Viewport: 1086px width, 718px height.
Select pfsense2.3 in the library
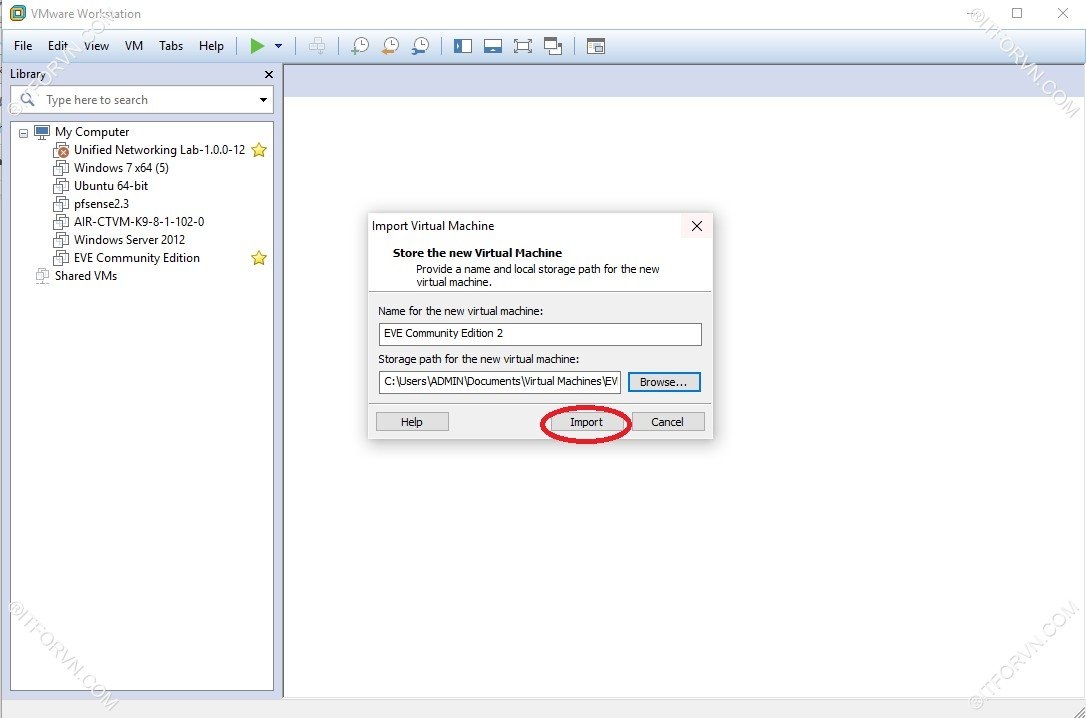coord(101,204)
